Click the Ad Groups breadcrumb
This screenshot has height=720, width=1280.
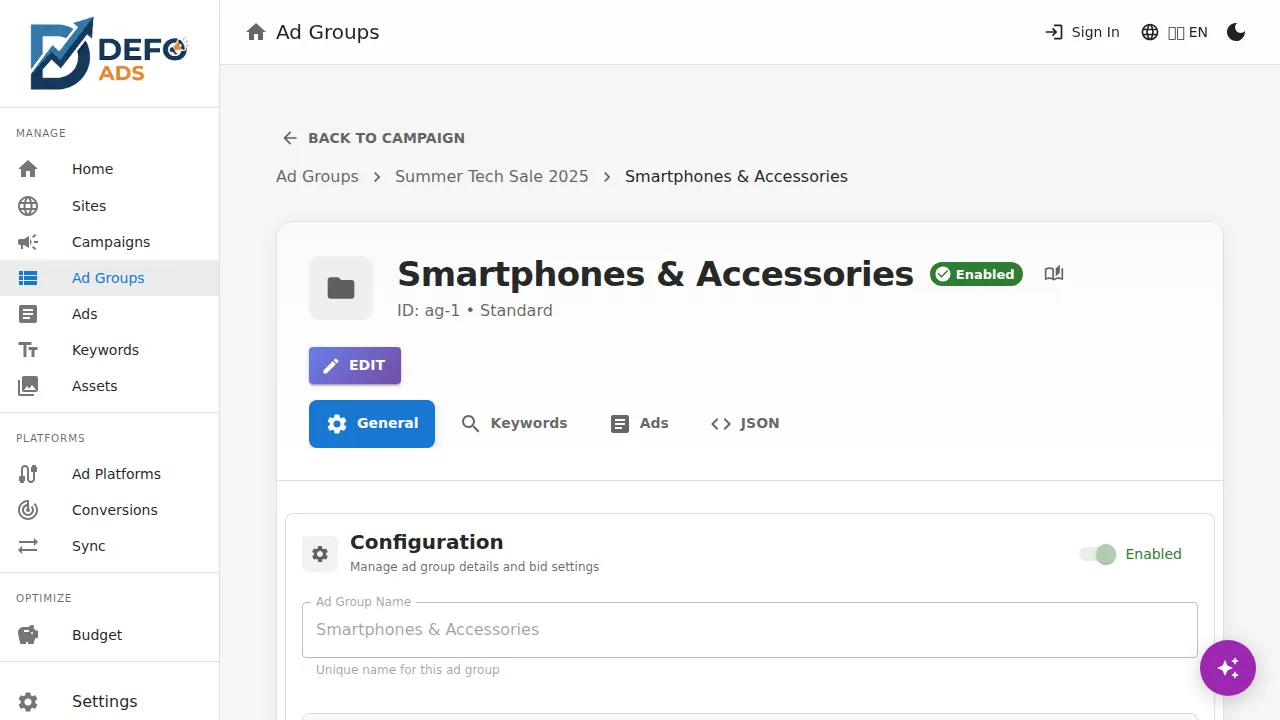(x=317, y=176)
